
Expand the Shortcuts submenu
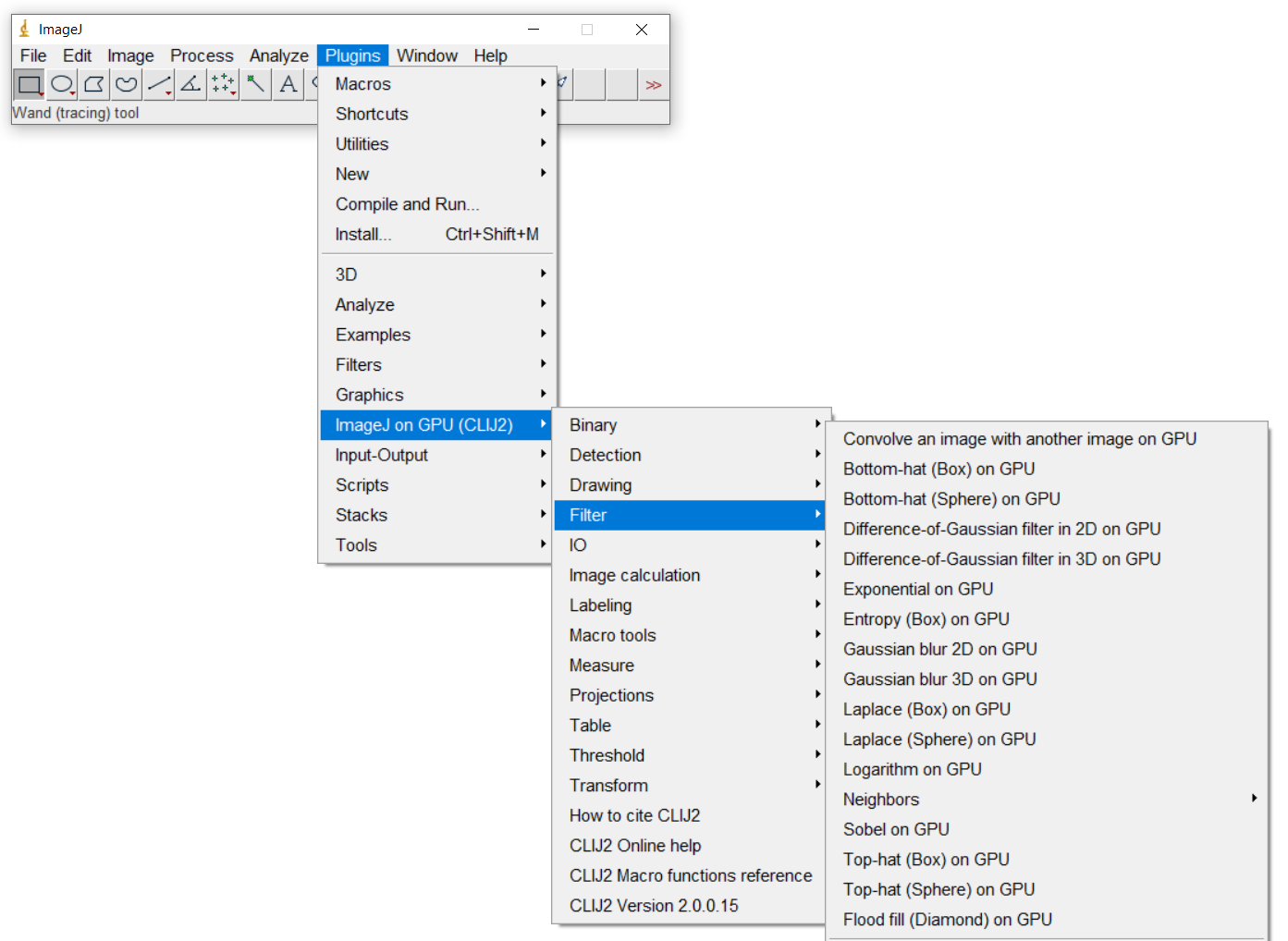[x=437, y=114]
